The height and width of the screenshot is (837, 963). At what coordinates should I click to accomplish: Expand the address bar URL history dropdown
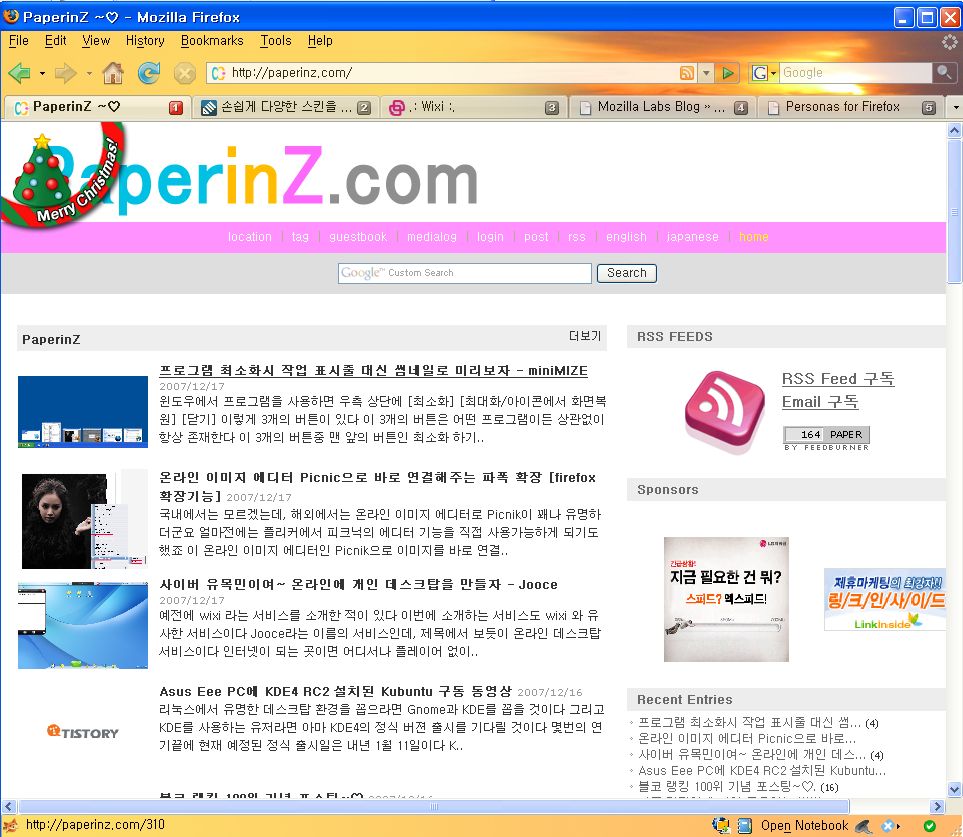click(x=706, y=73)
